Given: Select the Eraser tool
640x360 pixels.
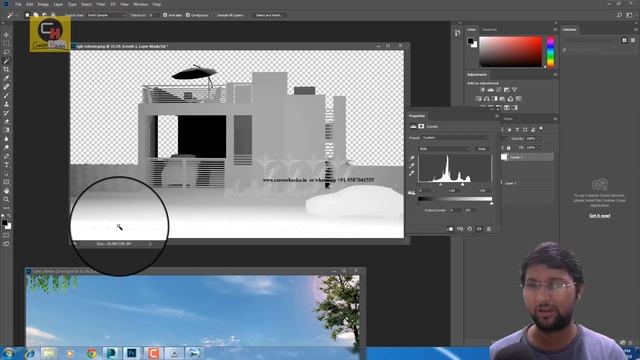Looking at the screenshot, I should [6, 121].
